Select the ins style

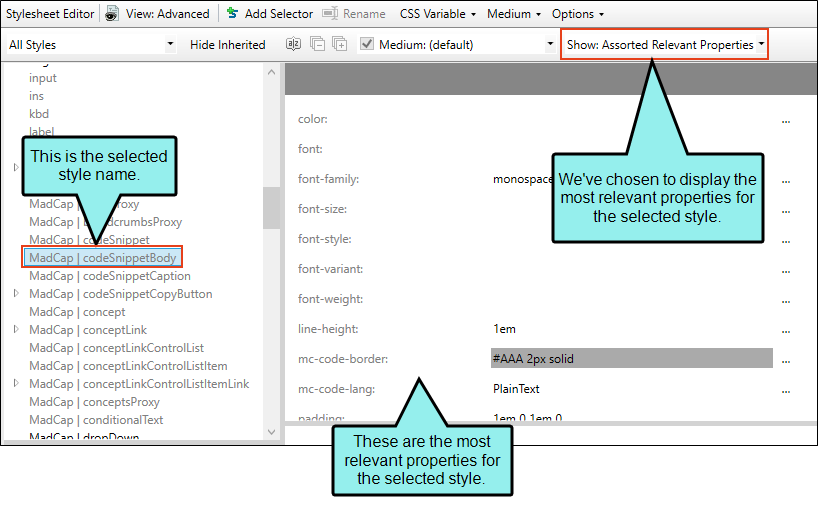(37, 96)
